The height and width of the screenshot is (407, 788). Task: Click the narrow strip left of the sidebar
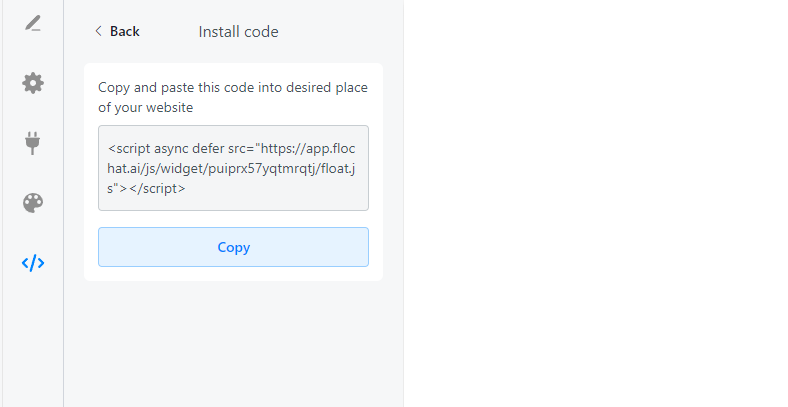point(1,204)
